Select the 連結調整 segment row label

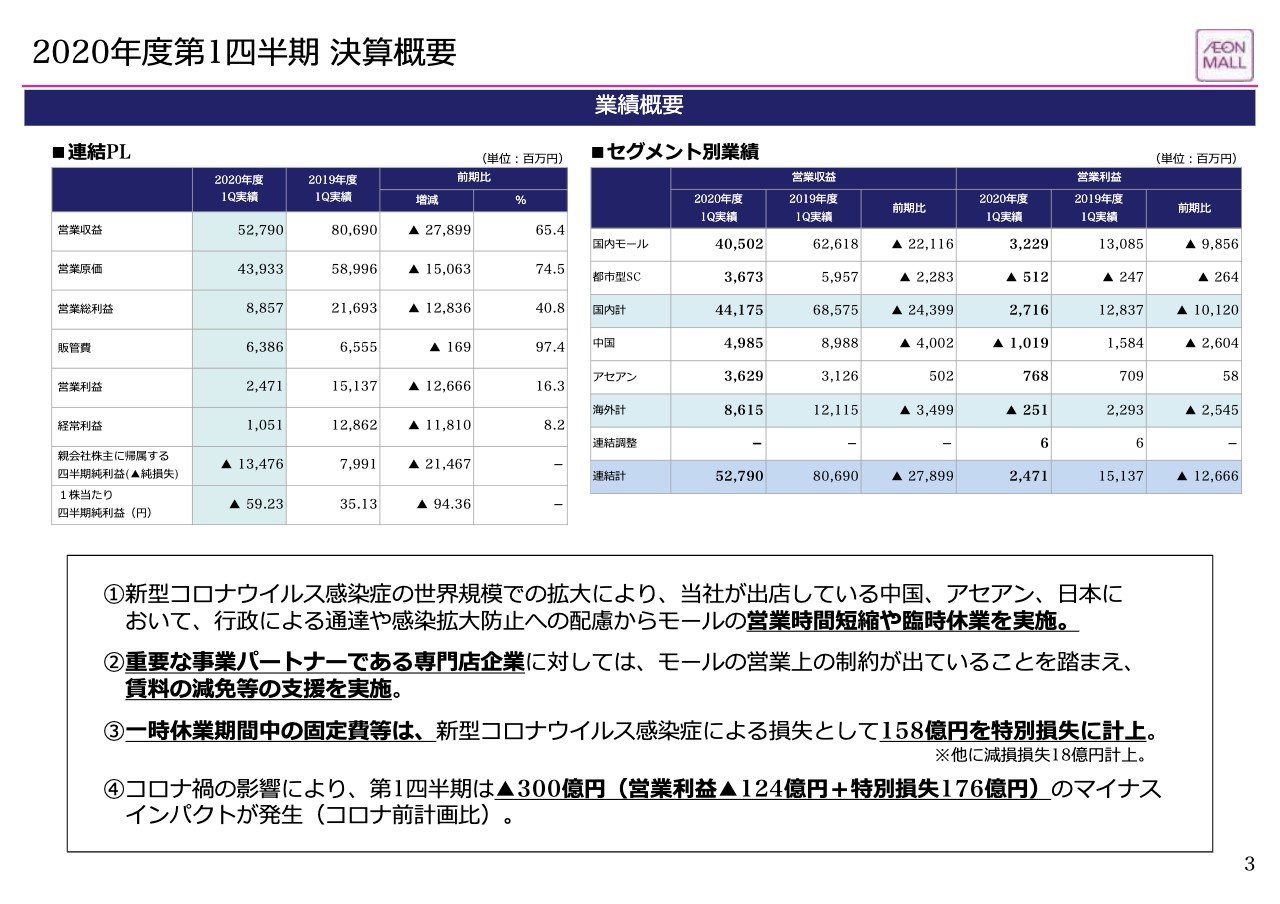(614, 443)
